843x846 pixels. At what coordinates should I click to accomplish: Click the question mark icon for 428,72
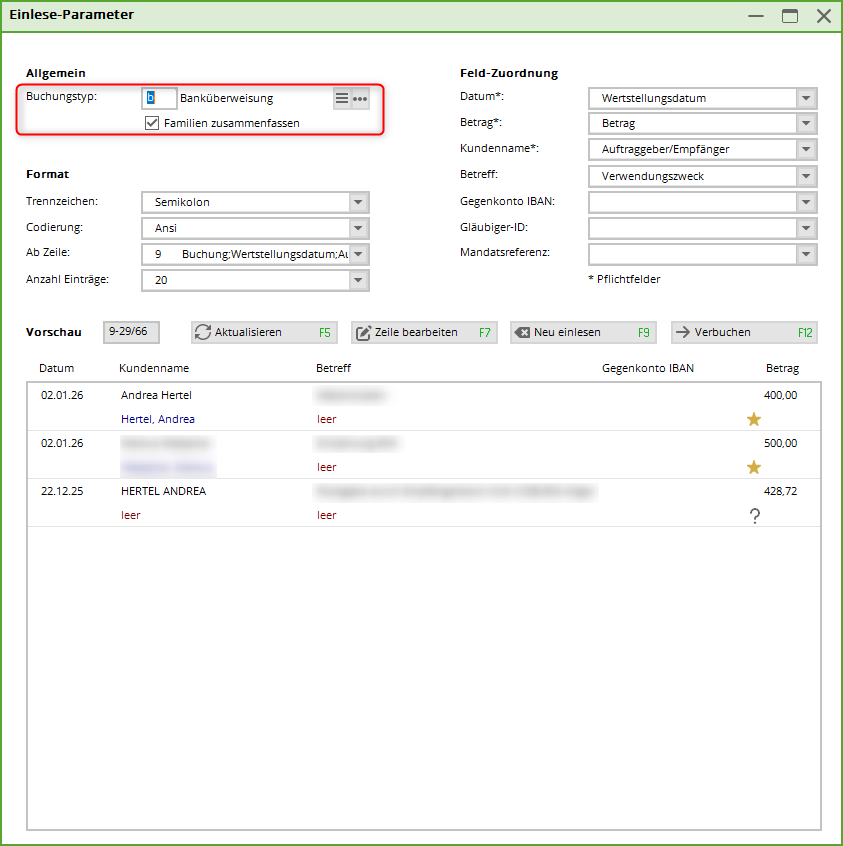[x=754, y=515]
